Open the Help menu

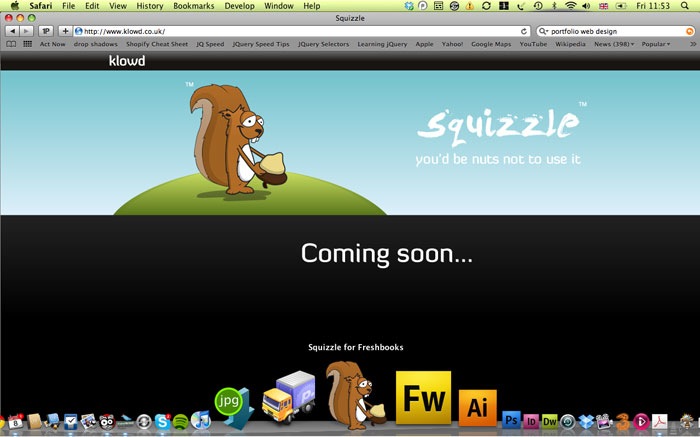coord(312,6)
